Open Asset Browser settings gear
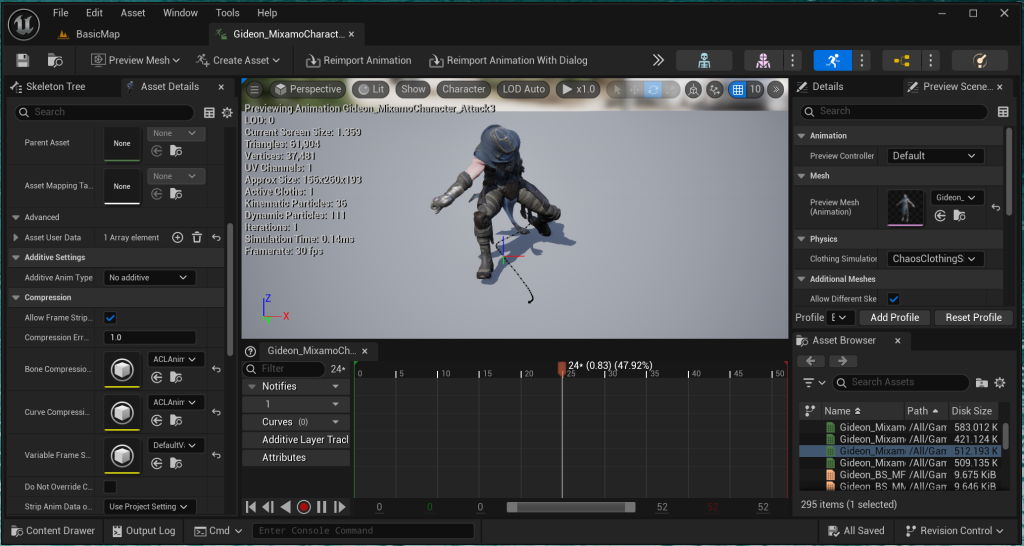1024x546 pixels. coord(1000,383)
